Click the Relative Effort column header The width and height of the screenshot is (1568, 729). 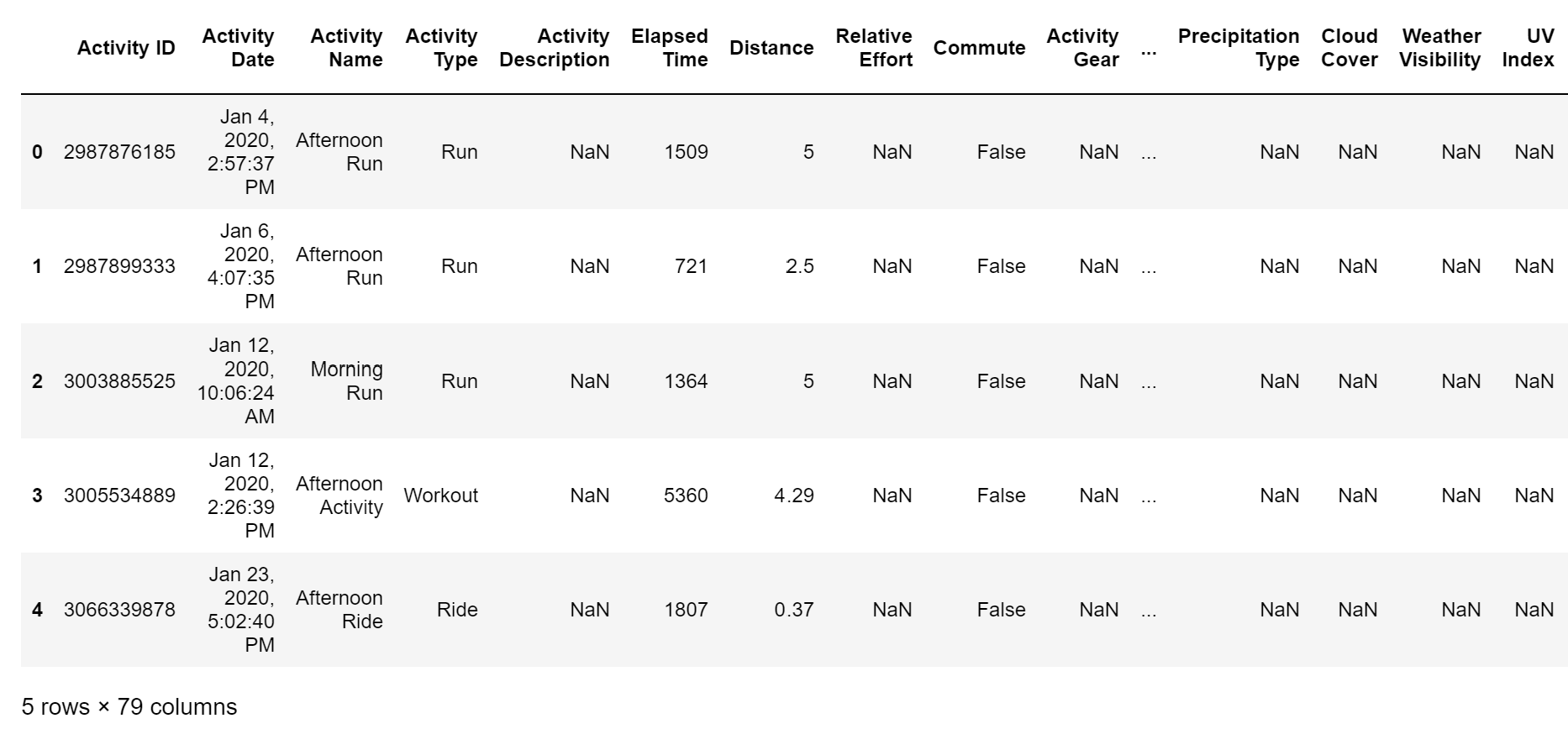click(x=873, y=48)
